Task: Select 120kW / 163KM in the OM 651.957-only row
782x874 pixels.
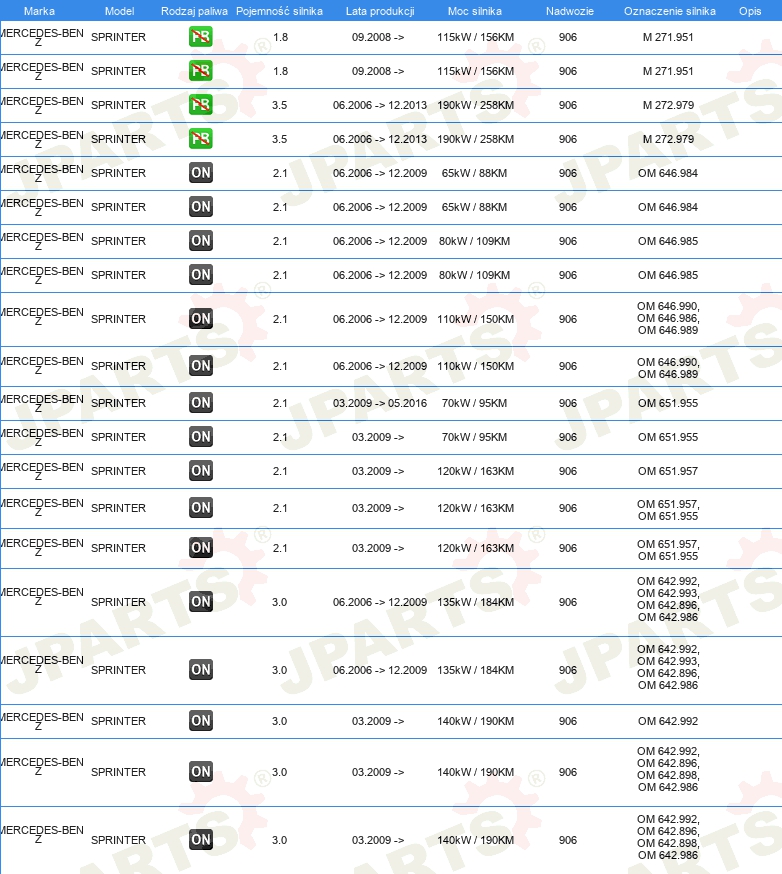Action: pyautogui.click(x=475, y=471)
